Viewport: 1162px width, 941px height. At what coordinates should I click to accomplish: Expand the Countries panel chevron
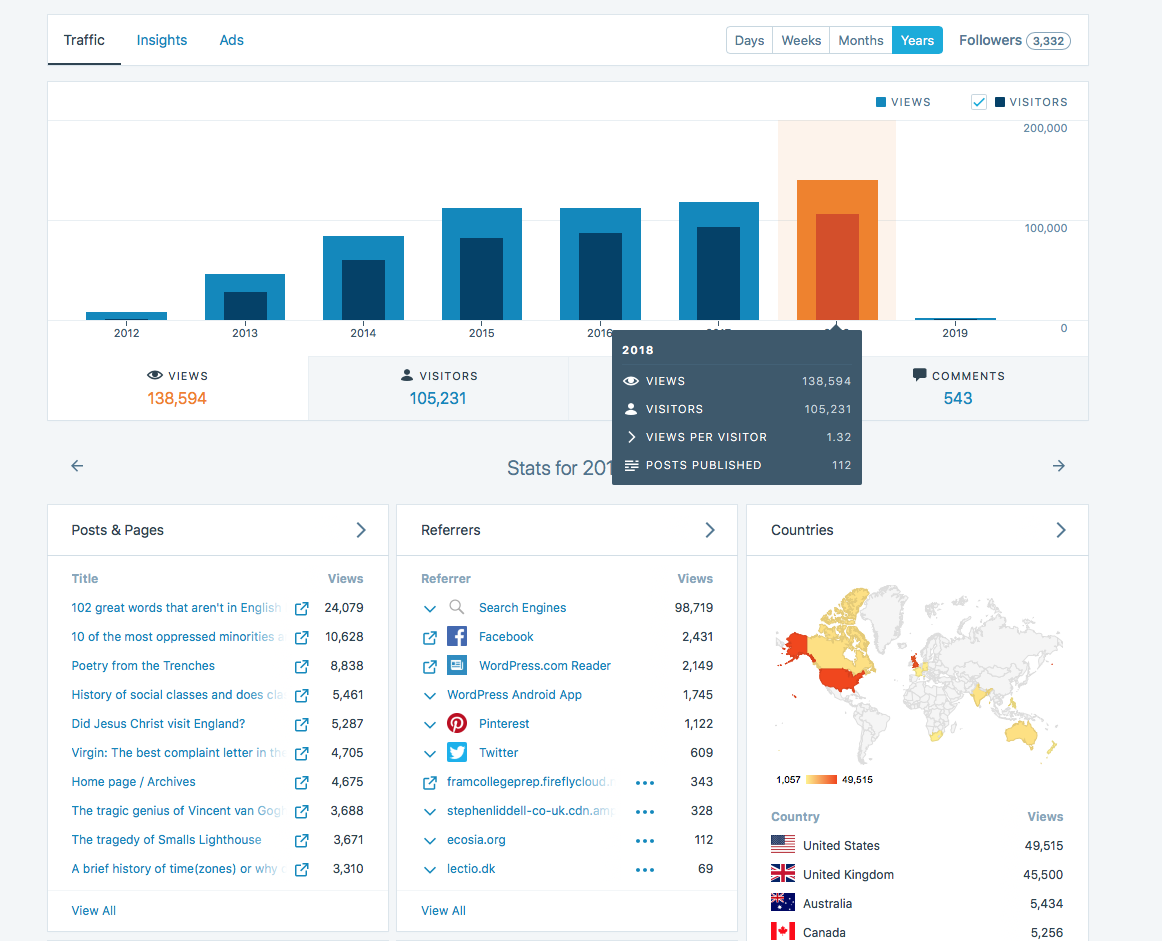tap(1061, 530)
